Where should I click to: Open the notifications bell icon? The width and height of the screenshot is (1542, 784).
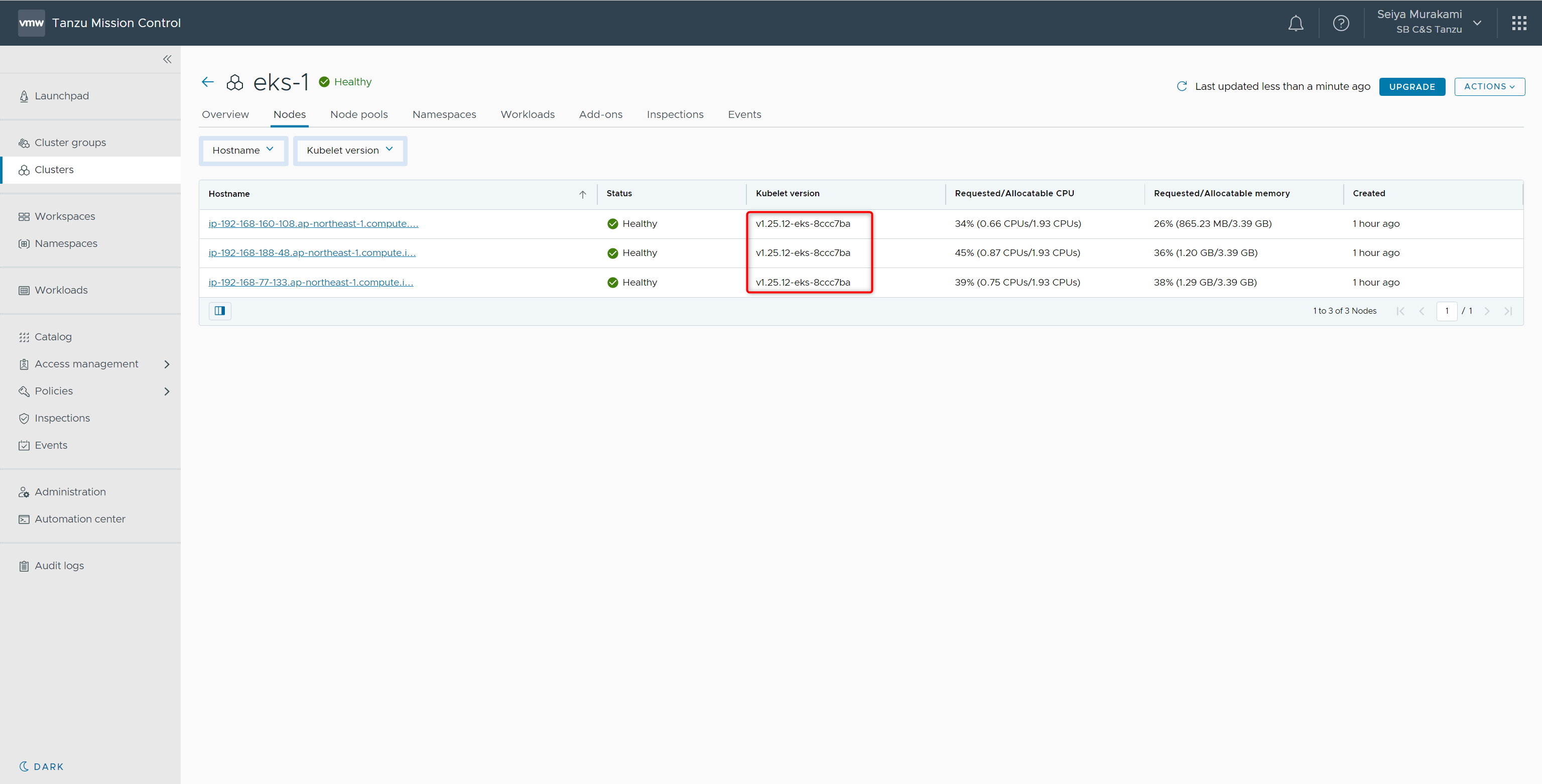pos(1296,24)
